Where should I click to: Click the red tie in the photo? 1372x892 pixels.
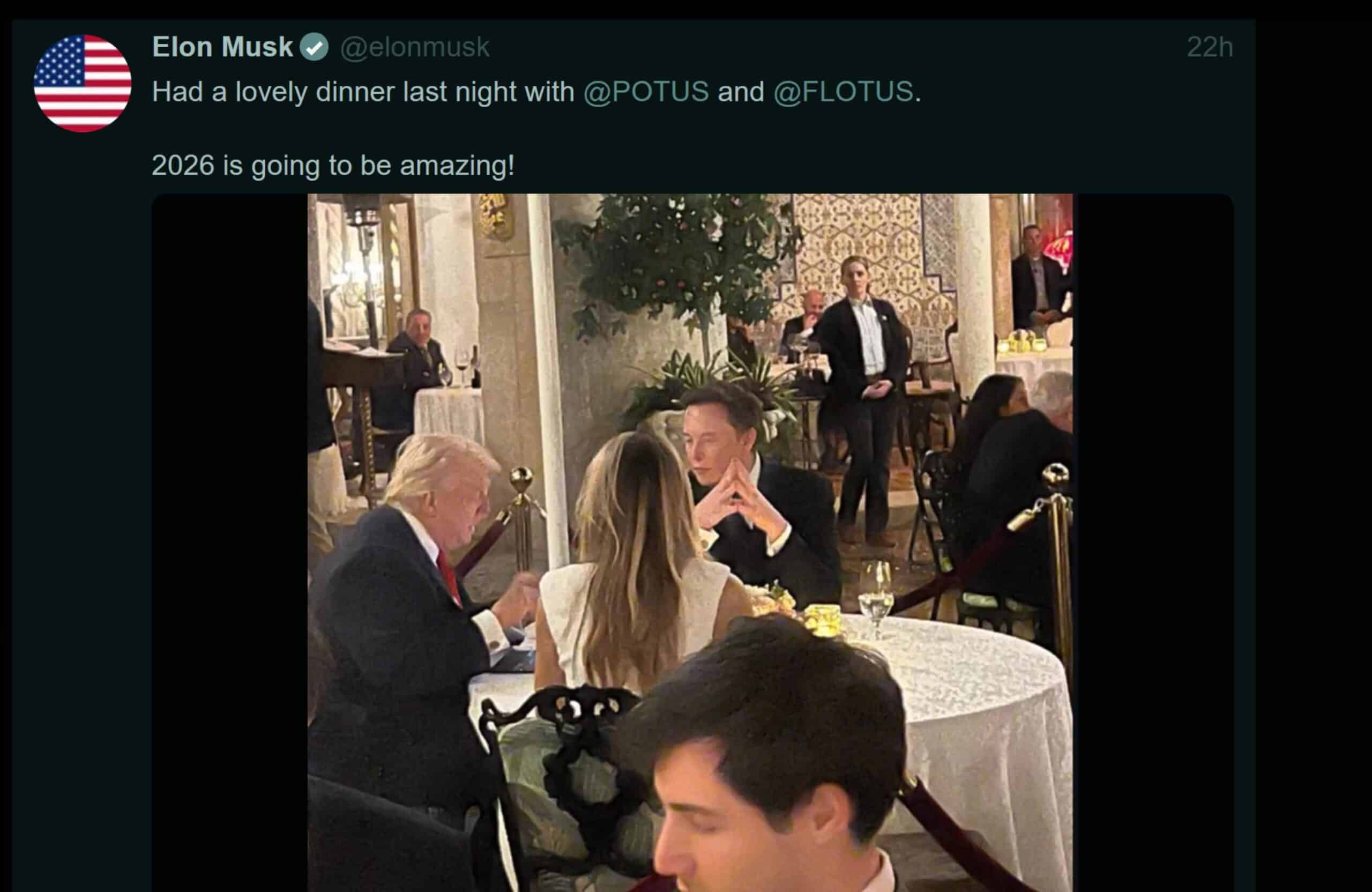(449, 577)
